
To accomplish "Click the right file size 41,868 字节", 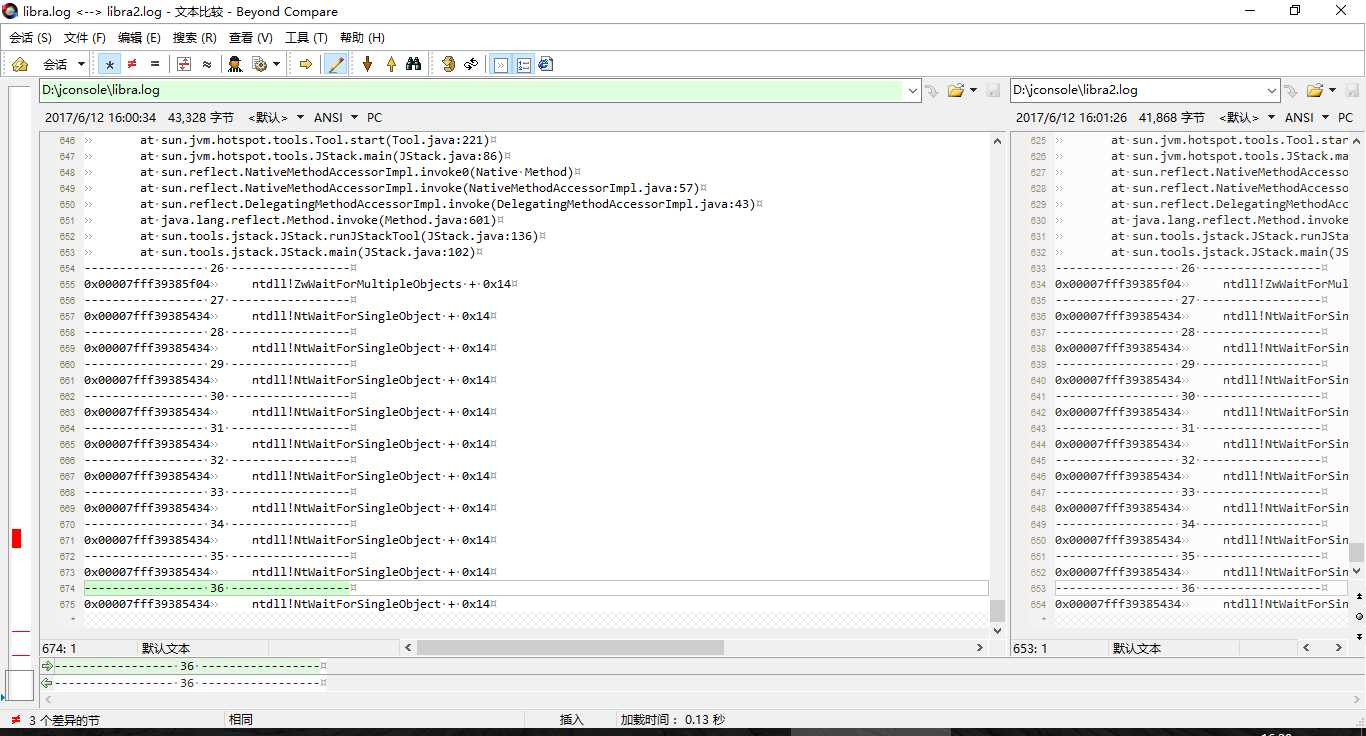I will (x=1172, y=117).
